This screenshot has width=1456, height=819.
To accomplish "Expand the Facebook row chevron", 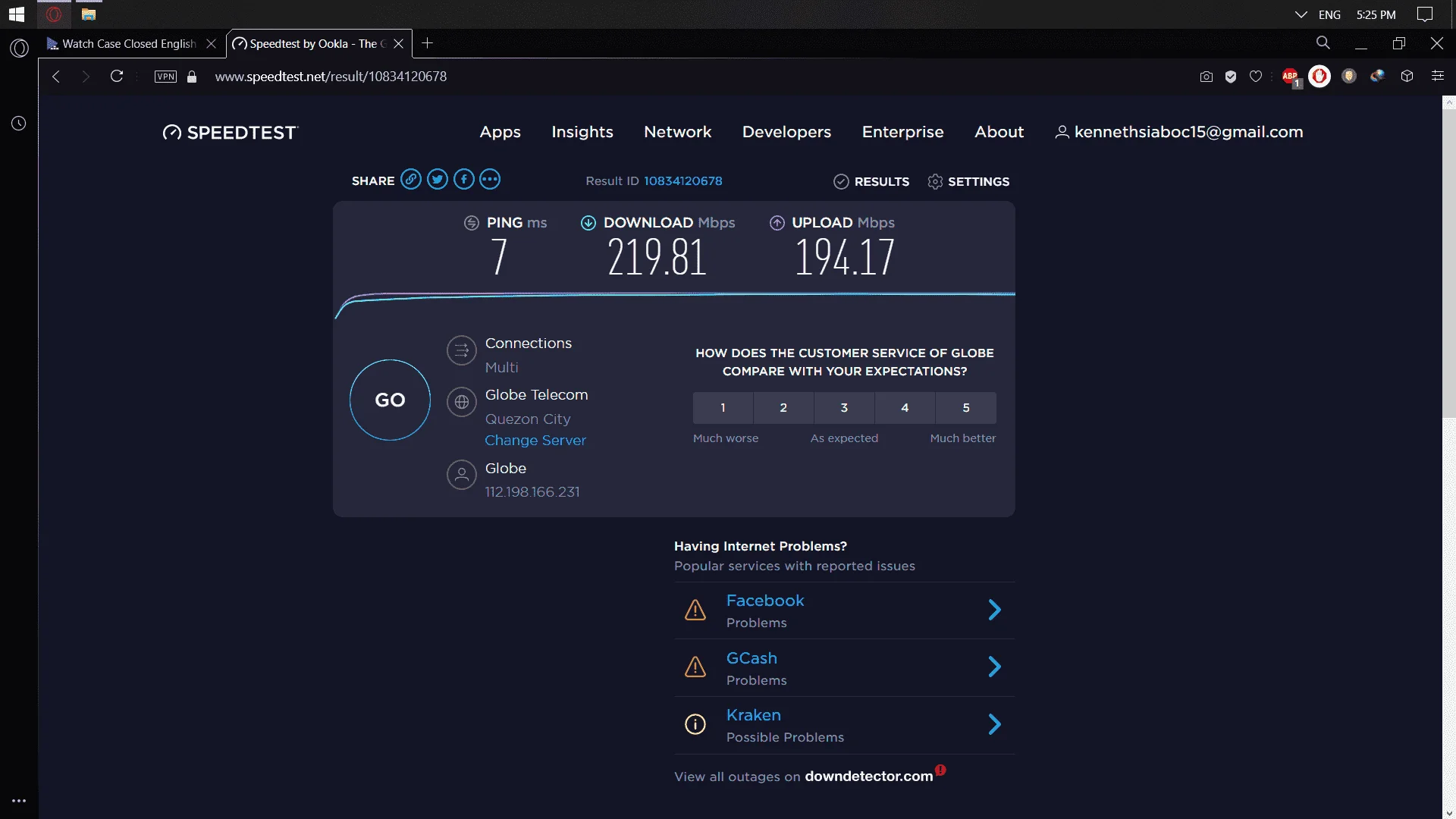I will click(x=995, y=610).
